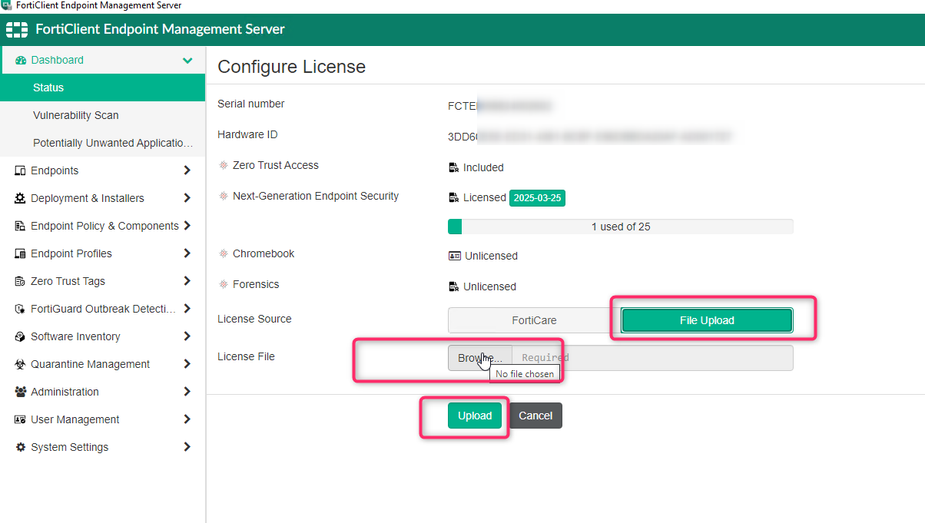The width and height of the screenshot is (925, 523).
Task: Expand the Software Inventory section
Action: click(x=187, y=337)
